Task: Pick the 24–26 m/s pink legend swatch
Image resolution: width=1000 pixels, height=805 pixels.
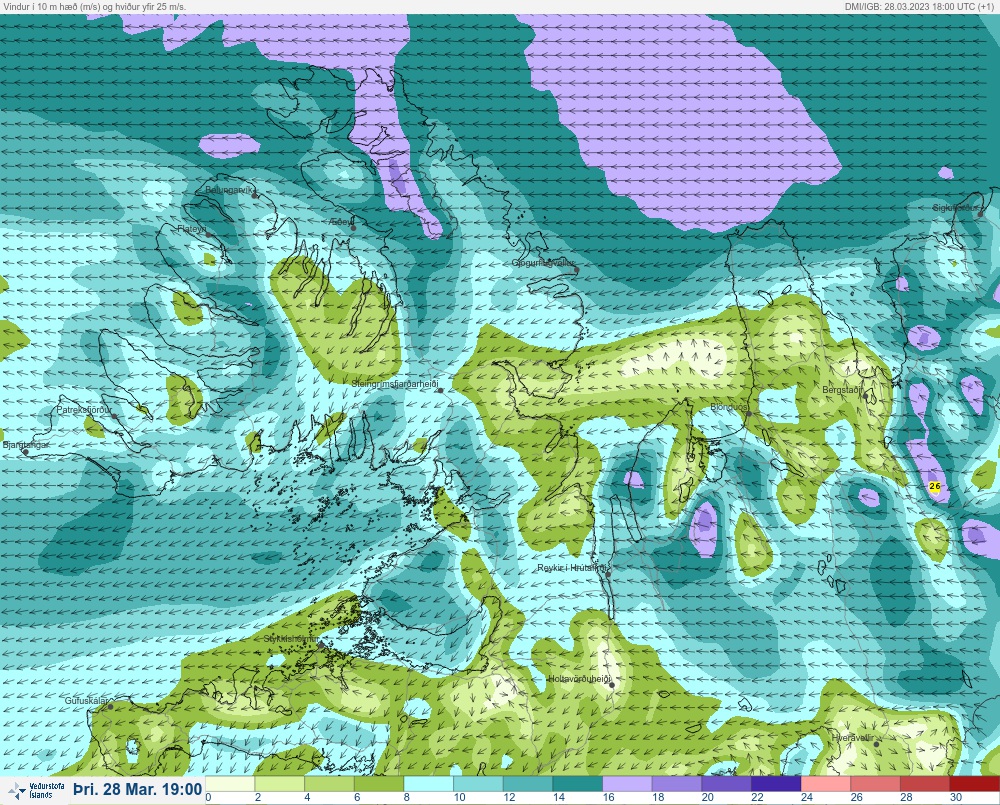Action: [x=827, y=784]
